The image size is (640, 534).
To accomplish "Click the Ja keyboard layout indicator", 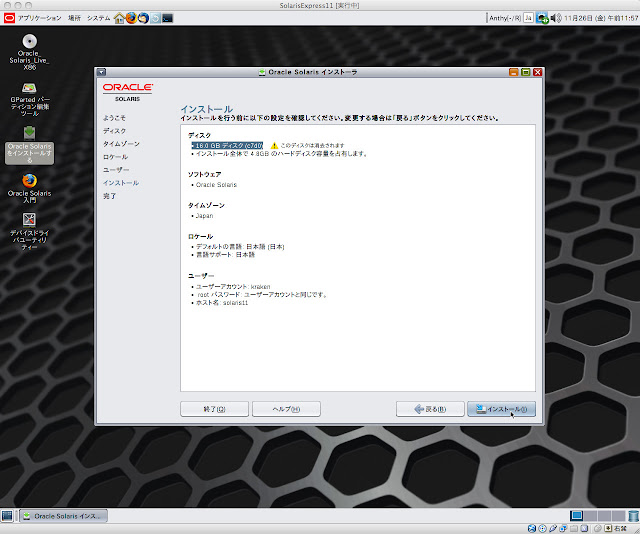I will click(528, 18).
